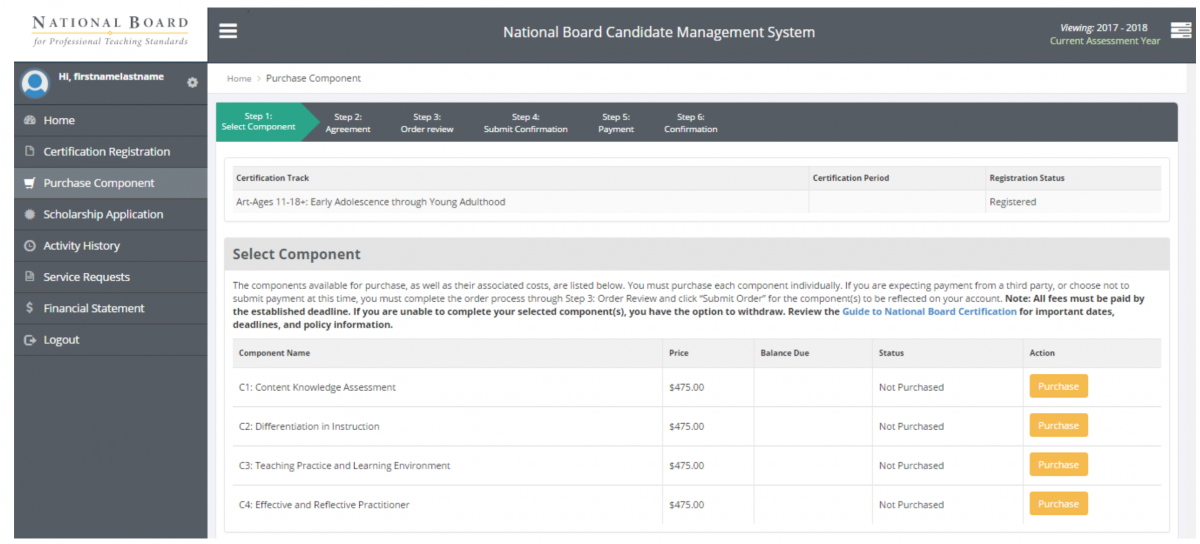Image resolution: width=1200 pixels, height=544 pixels.
Task: Click the Activity History clock icon
Action: [29, 246]
